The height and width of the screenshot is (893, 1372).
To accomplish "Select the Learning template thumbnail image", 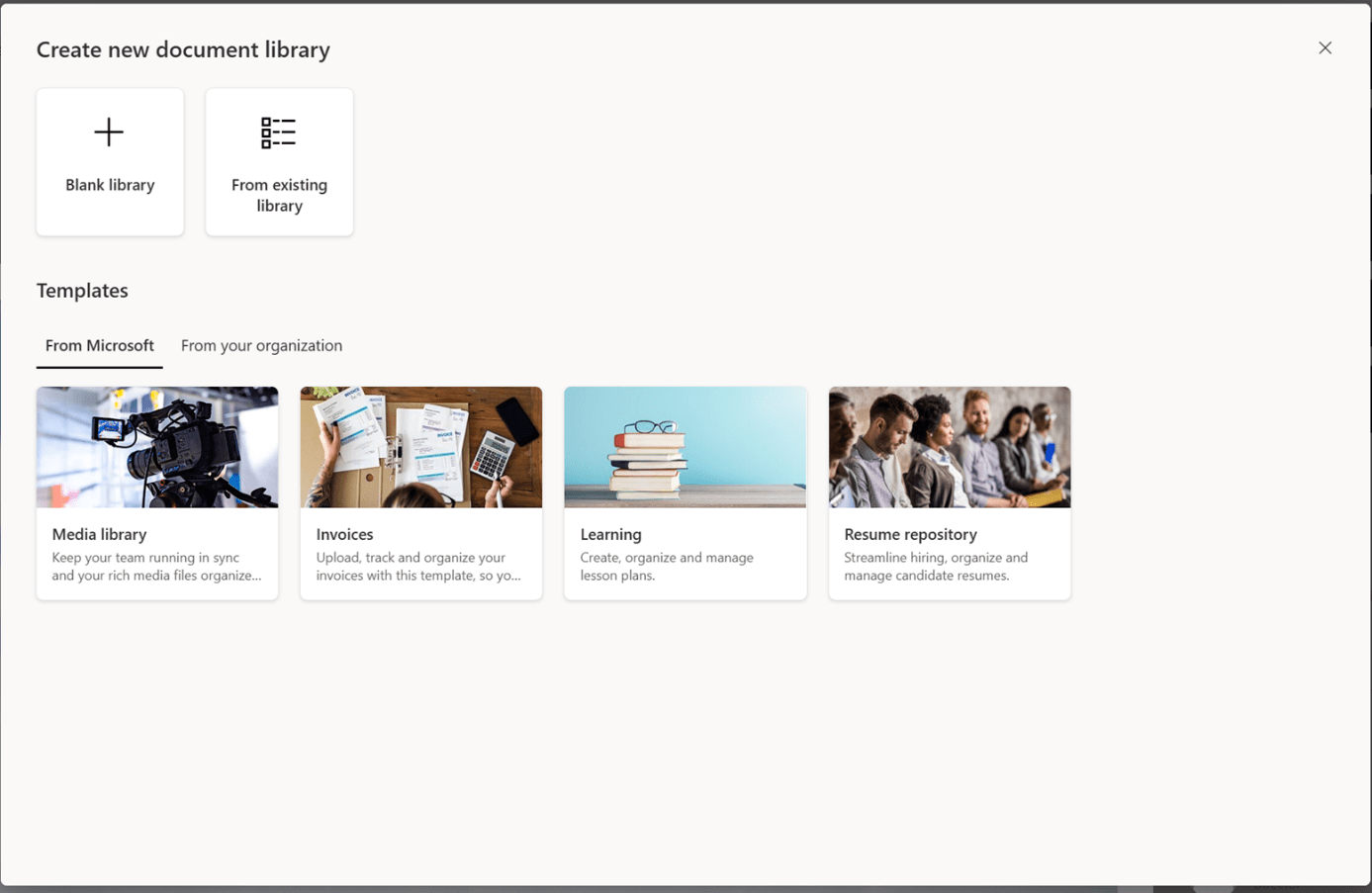I will pyautogui.click(x=685, y=446).
